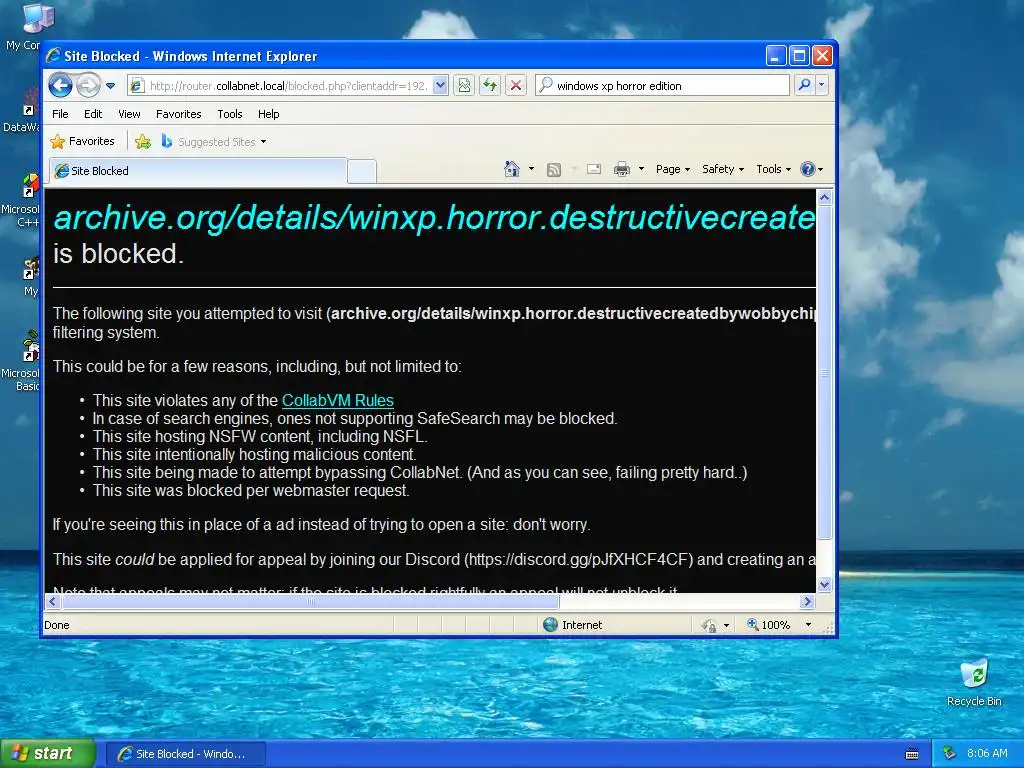Click the discord.gg invite URL text

[580, 560]
